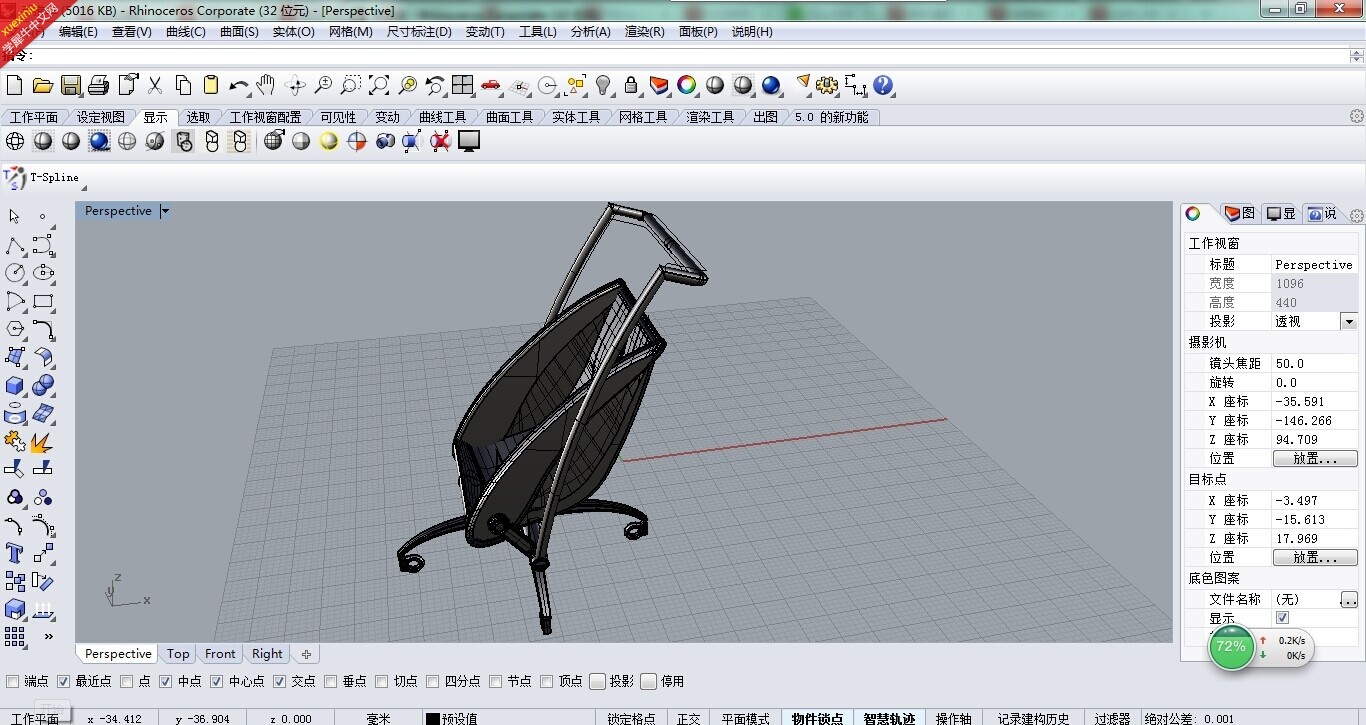Select the Circle tool
The height and width of the screenshot is (725, 1366).
pyautogui.click(x=14, y=272)
